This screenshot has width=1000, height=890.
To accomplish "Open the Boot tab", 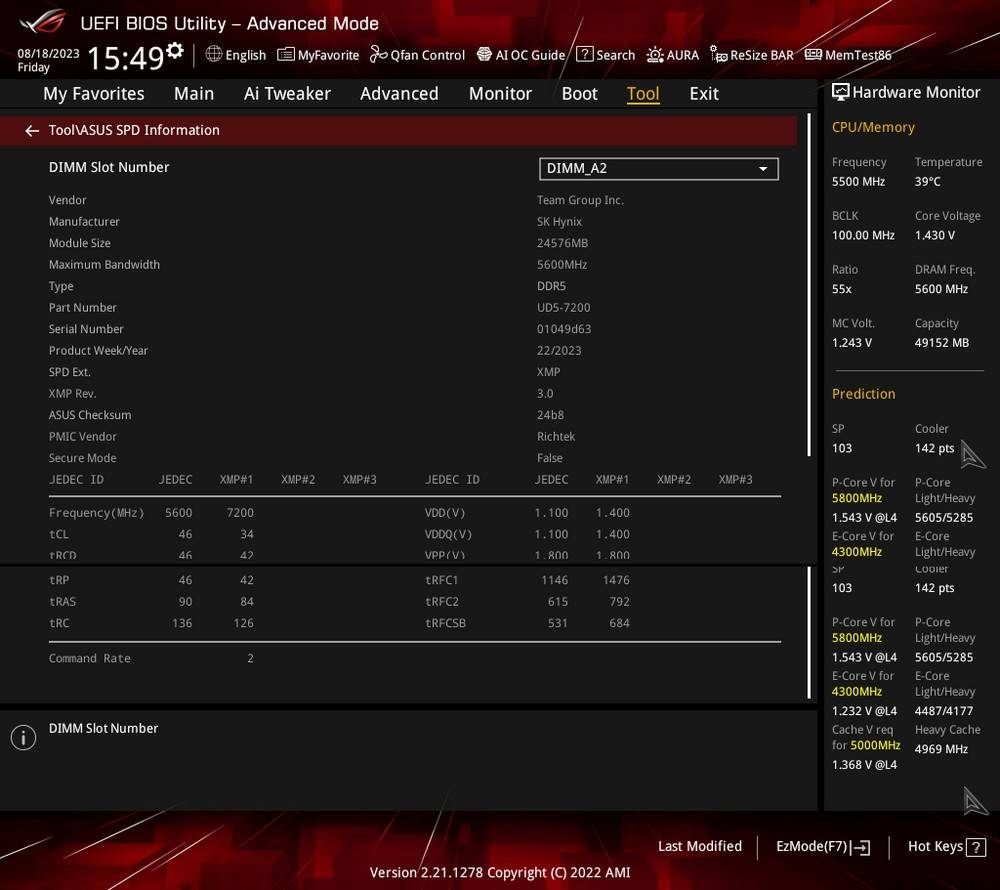I will [579, 94].
